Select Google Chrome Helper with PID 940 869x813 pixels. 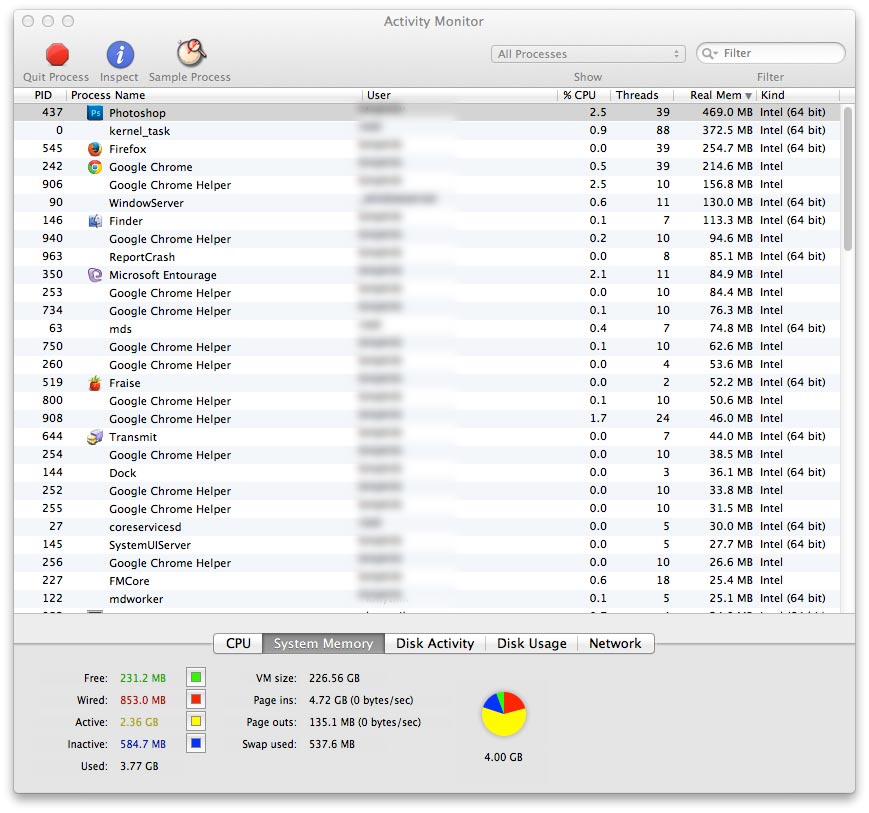point(427,239)
